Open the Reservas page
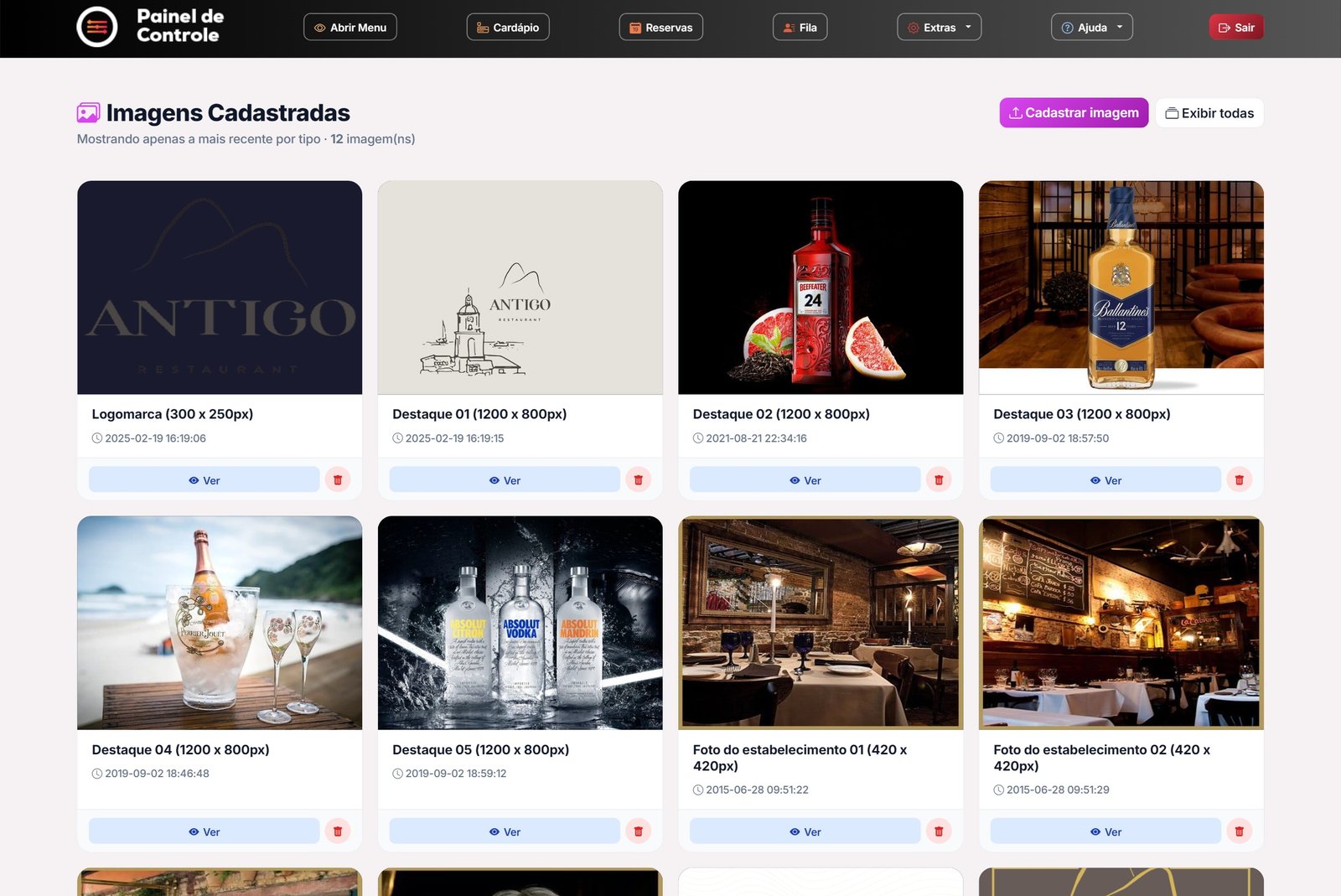The height and width of the screenshot is (896, 1341). [661, 27]
